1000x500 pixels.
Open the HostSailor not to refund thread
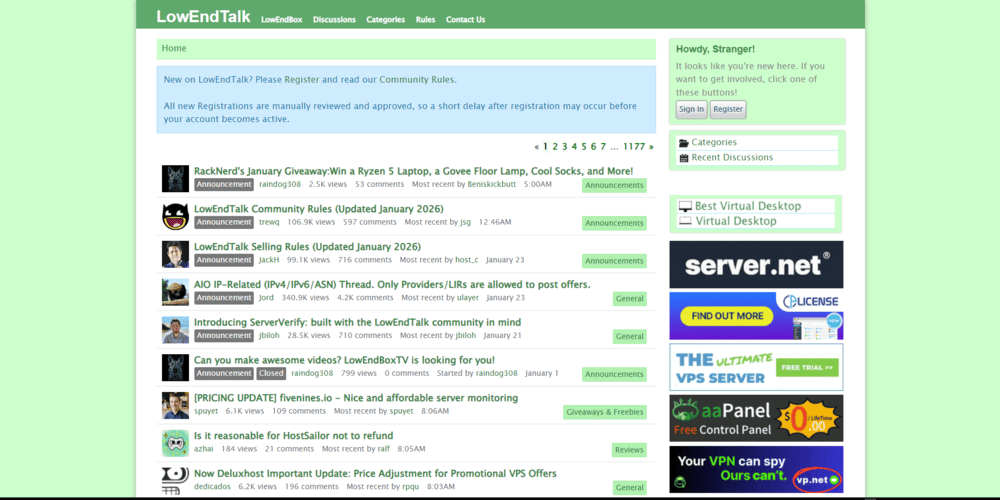[x=293, y=436]
